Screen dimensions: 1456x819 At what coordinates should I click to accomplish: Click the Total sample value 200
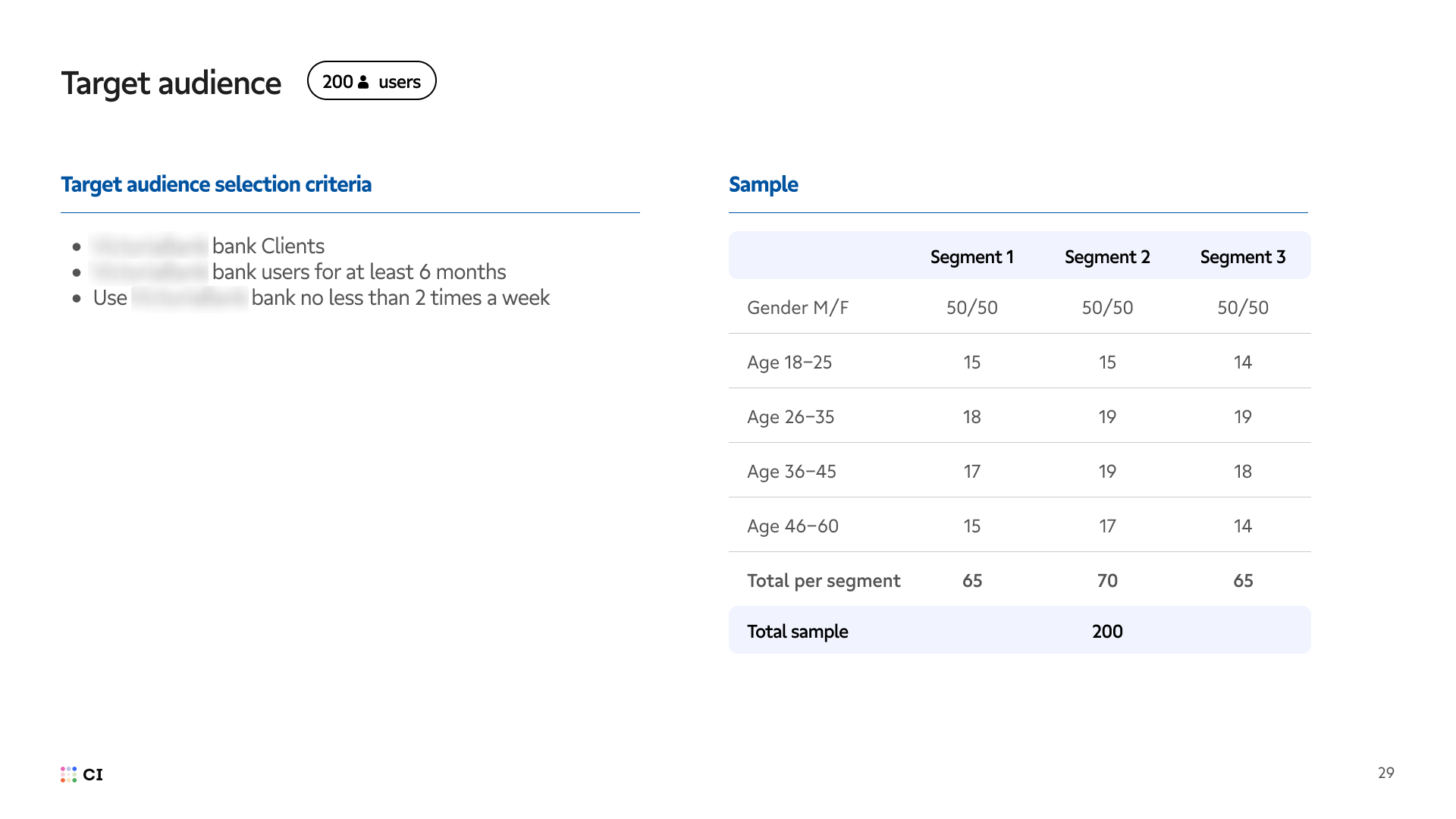[1107, 631]
